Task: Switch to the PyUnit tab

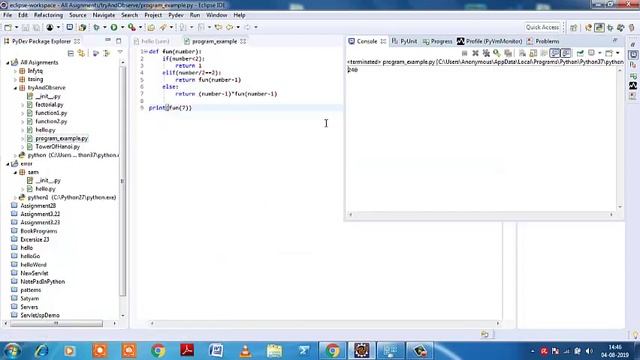Action: click(404, 41)
